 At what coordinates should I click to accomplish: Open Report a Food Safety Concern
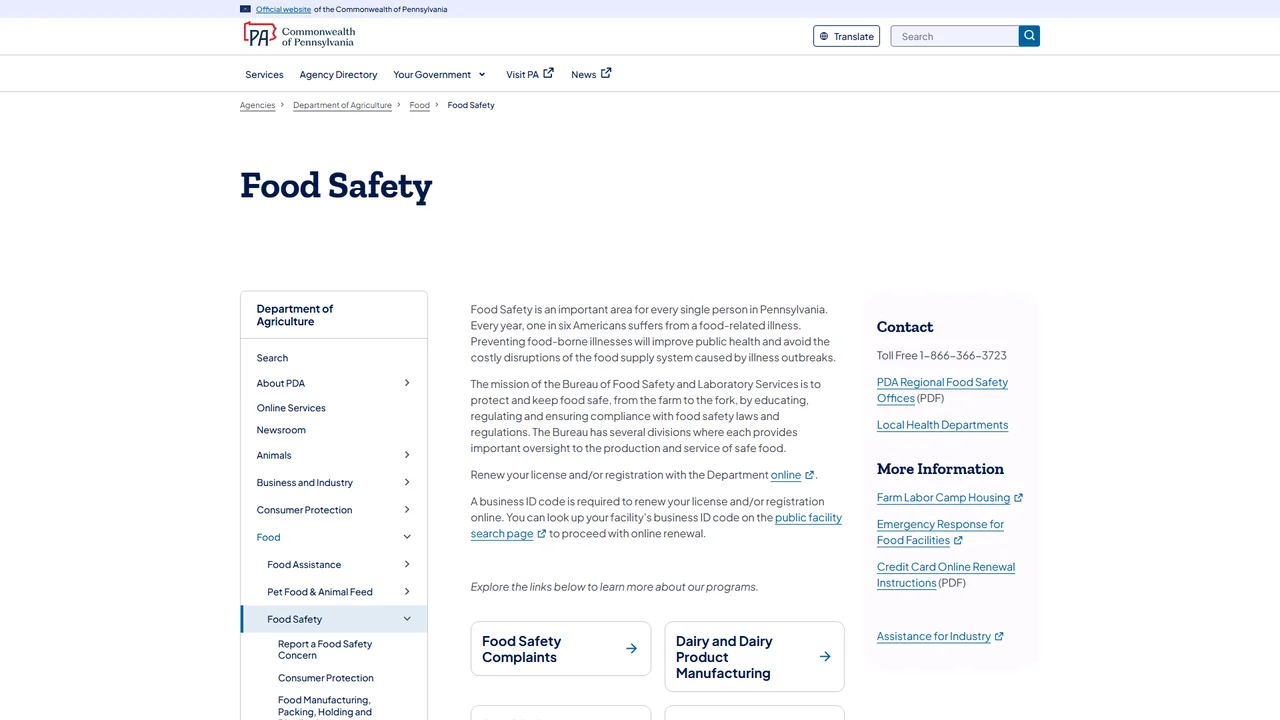click(325, 650)
